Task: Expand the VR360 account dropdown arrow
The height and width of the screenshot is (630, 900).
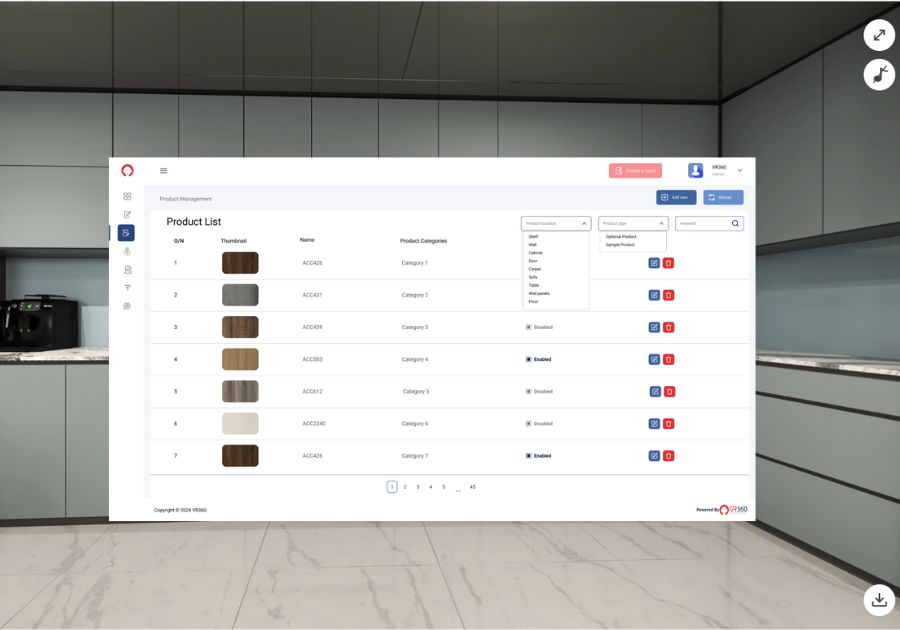Action: tap(739, 170)
